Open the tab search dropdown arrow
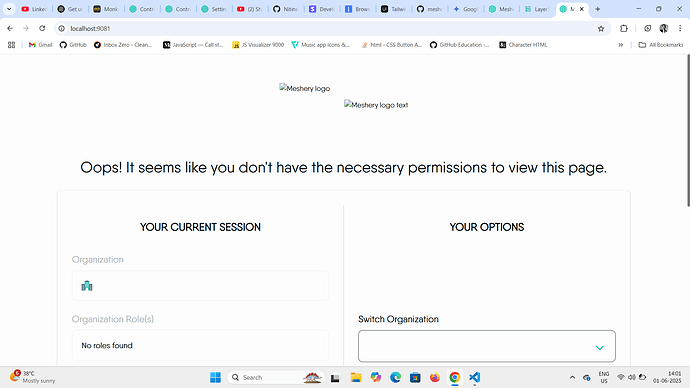This screenshot has width=690, height=388. coord(9,9)
